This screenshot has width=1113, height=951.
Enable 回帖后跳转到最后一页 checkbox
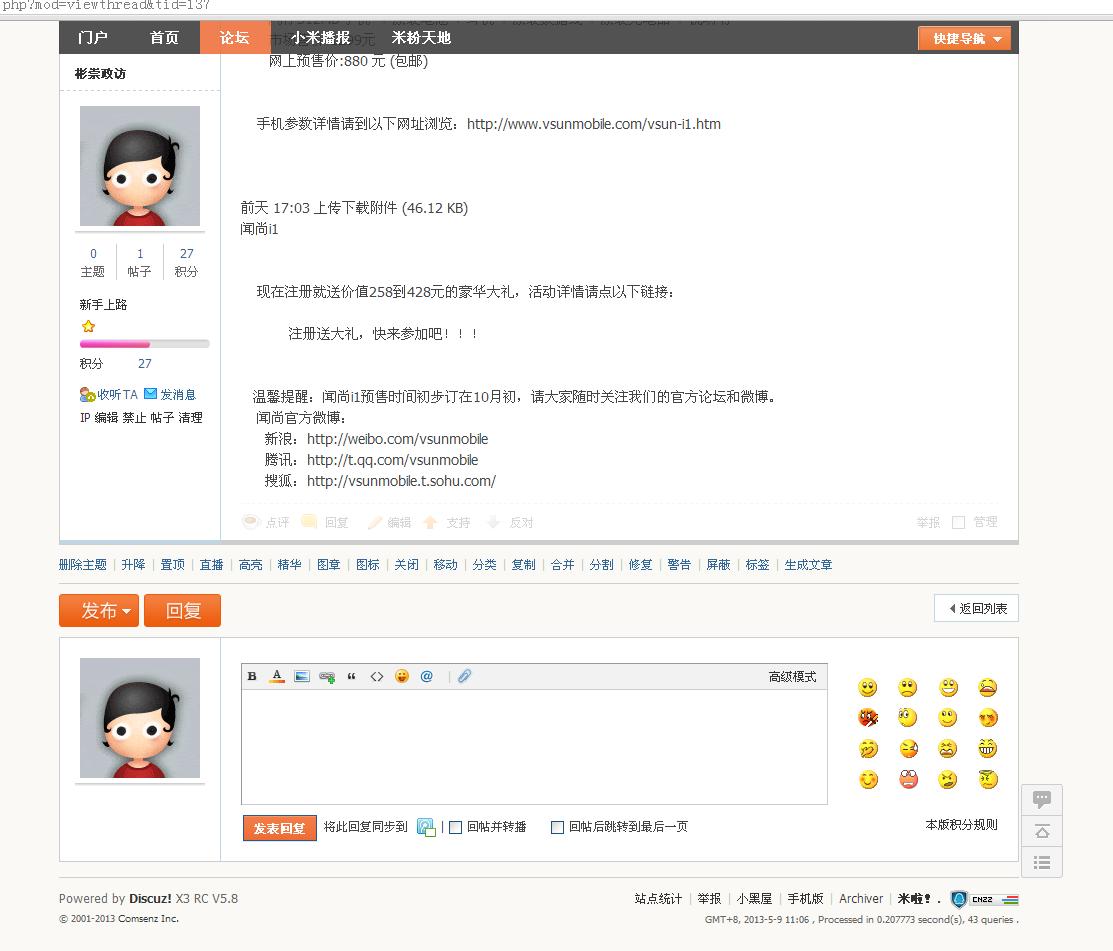pos(558,828)
